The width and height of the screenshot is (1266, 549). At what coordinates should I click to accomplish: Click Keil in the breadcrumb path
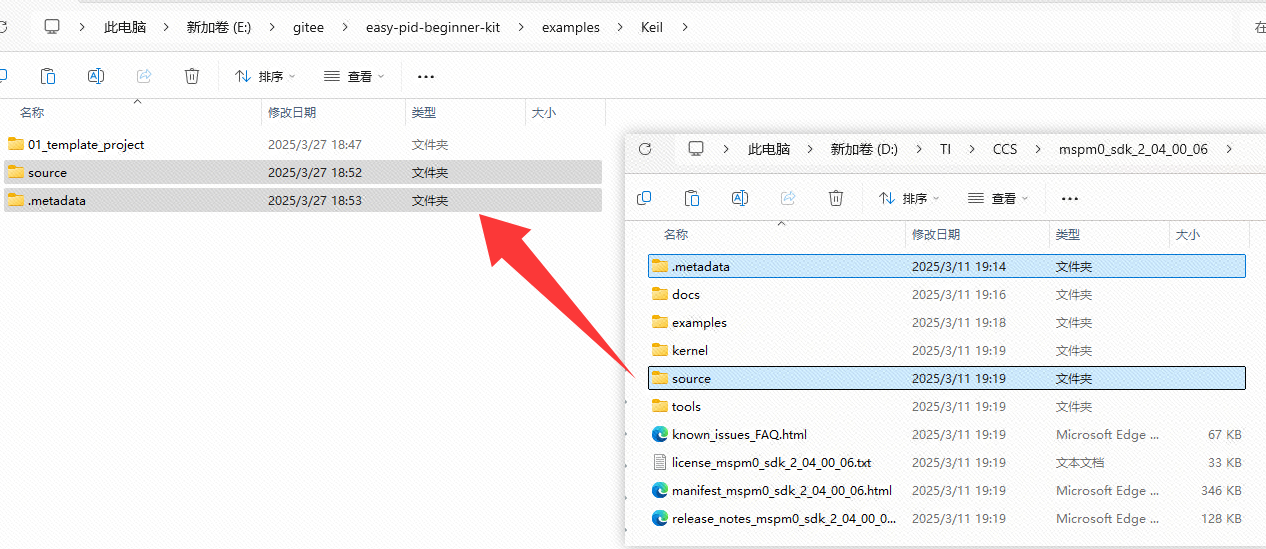coord(652,27)
